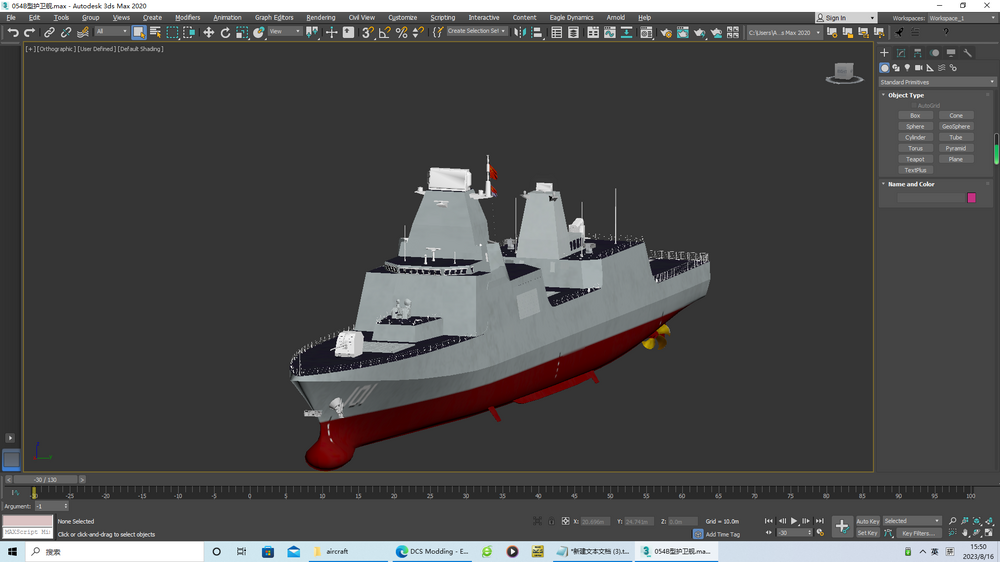Image resolution: width=1000 pixels, height=562 pixels.
Task: Create a Teapot primitive button
Action: pos(915,159)
